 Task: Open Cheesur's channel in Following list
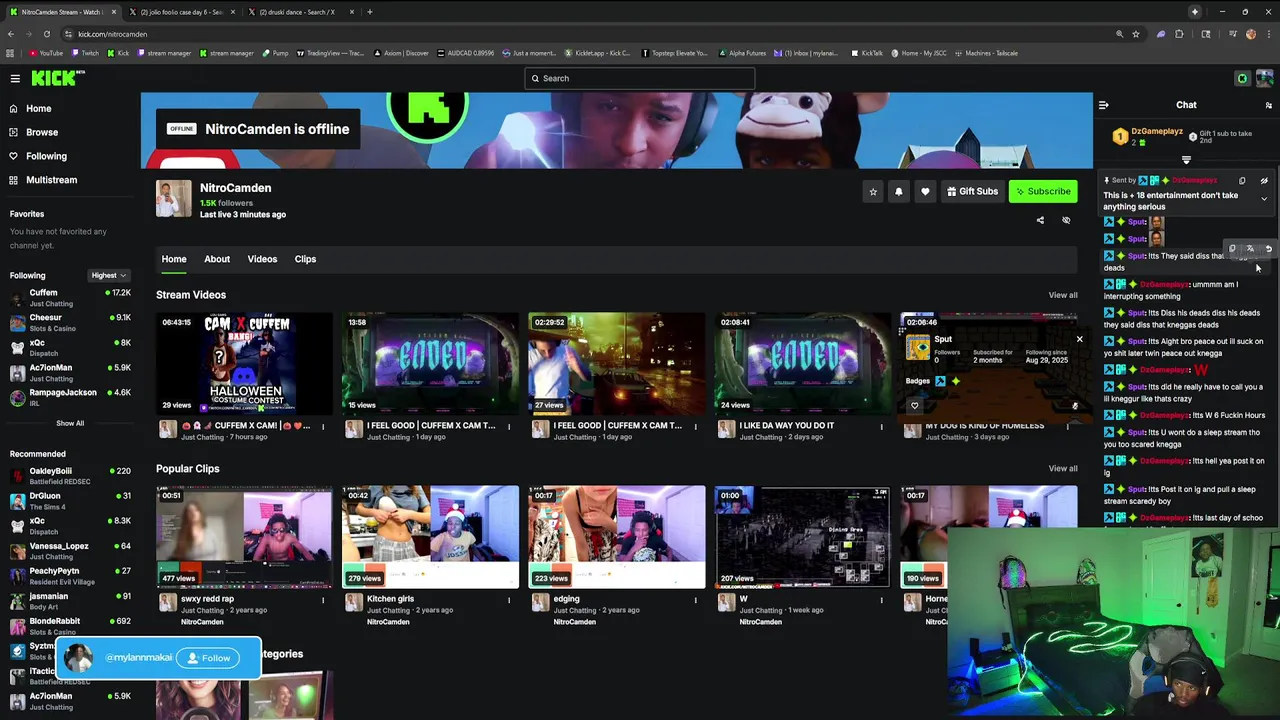tap(70, 322)
